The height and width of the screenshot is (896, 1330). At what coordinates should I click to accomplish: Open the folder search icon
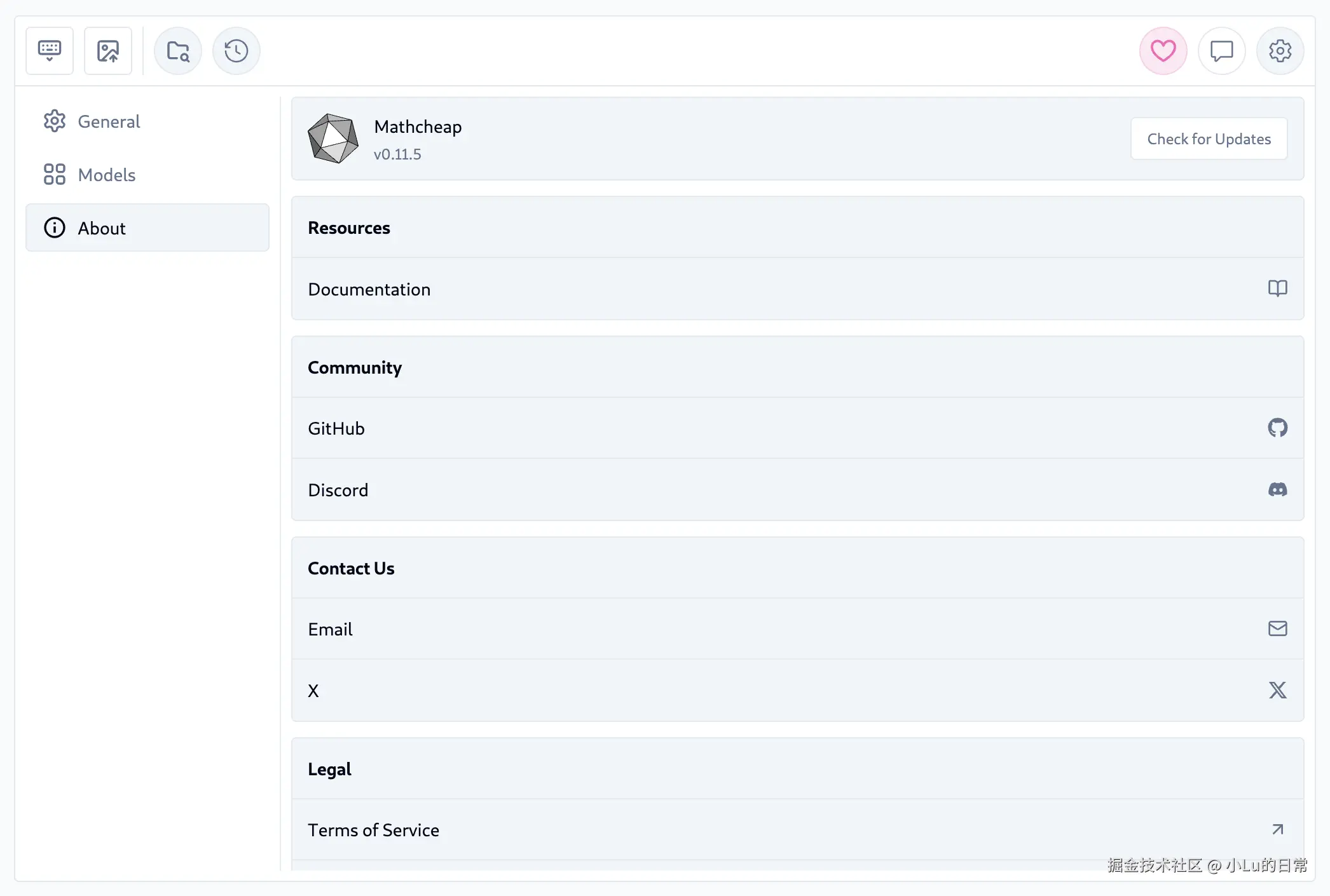point(178,51)
